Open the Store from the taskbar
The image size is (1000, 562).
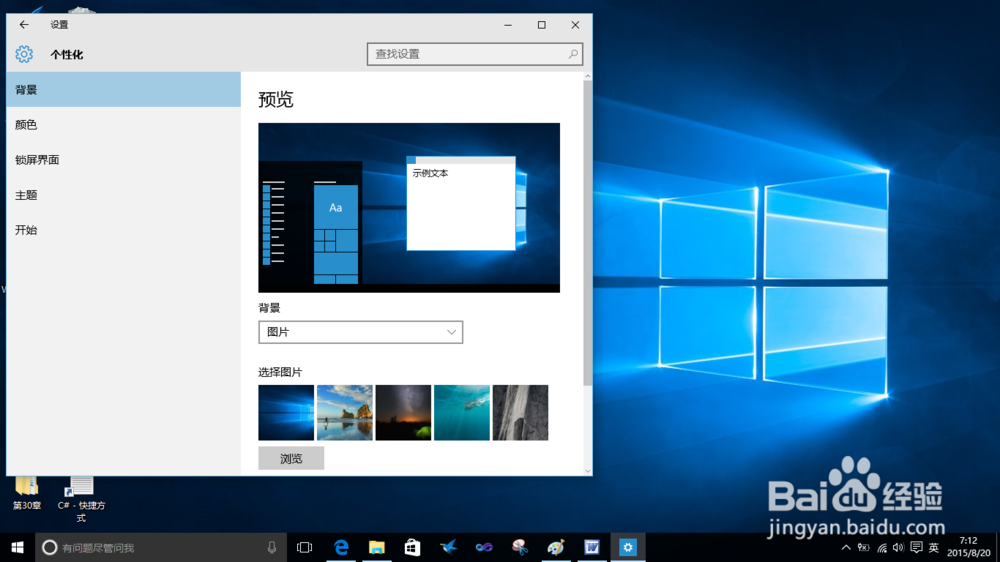(x=413, y=547)
